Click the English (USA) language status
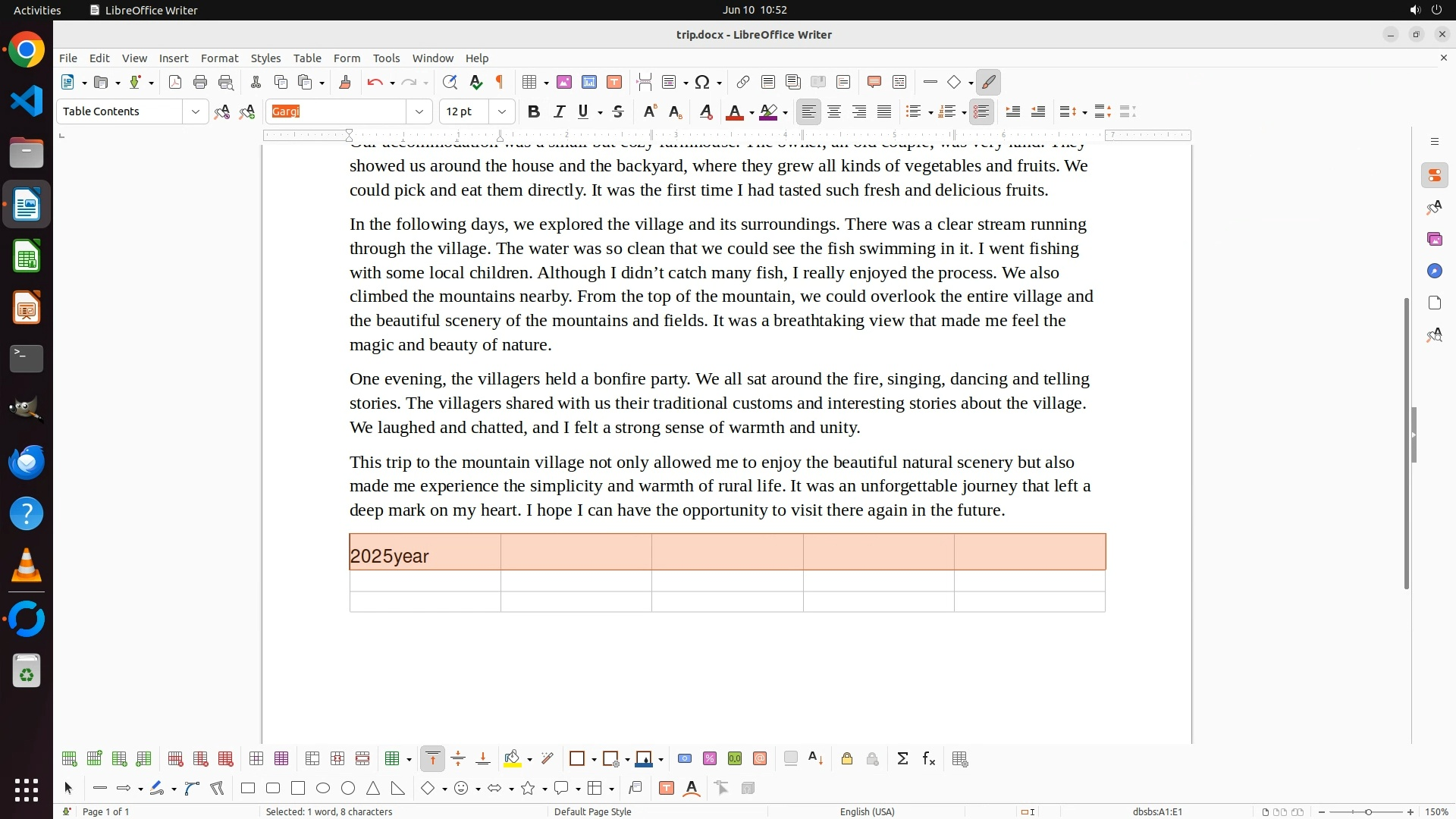1456x819 pixels. pyautogui.click(x=867, y=811)
